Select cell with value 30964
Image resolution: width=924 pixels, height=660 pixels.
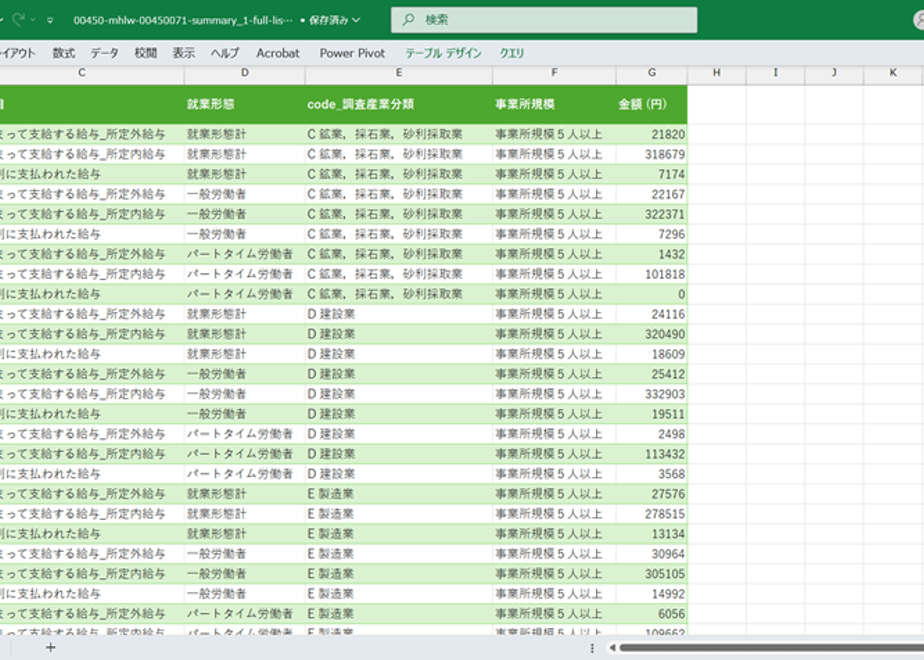coord(652,554)
